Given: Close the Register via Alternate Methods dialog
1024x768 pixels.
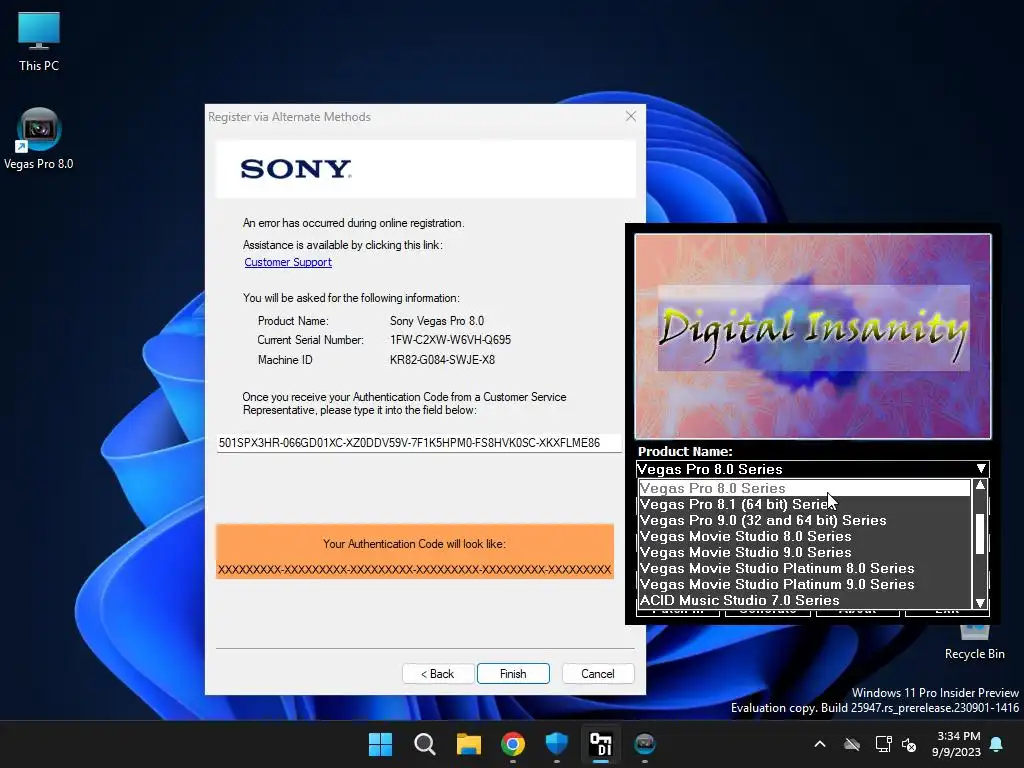Looking at the screenshot, I should click(x=630, y=116).
